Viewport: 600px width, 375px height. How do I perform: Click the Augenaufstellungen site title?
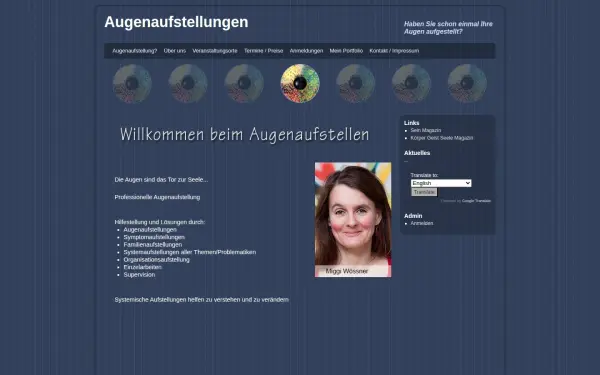click(x=176, y=22)
